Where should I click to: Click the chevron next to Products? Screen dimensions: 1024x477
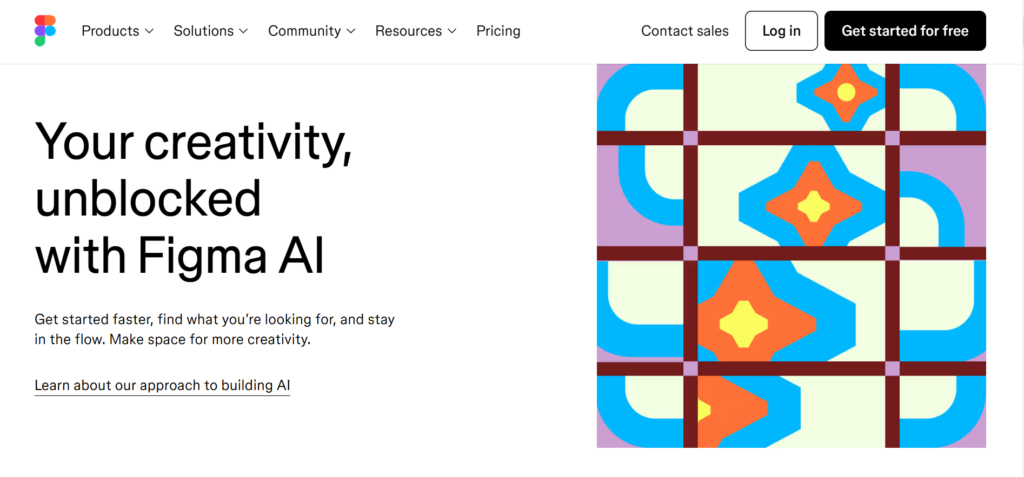coord(149,31)
